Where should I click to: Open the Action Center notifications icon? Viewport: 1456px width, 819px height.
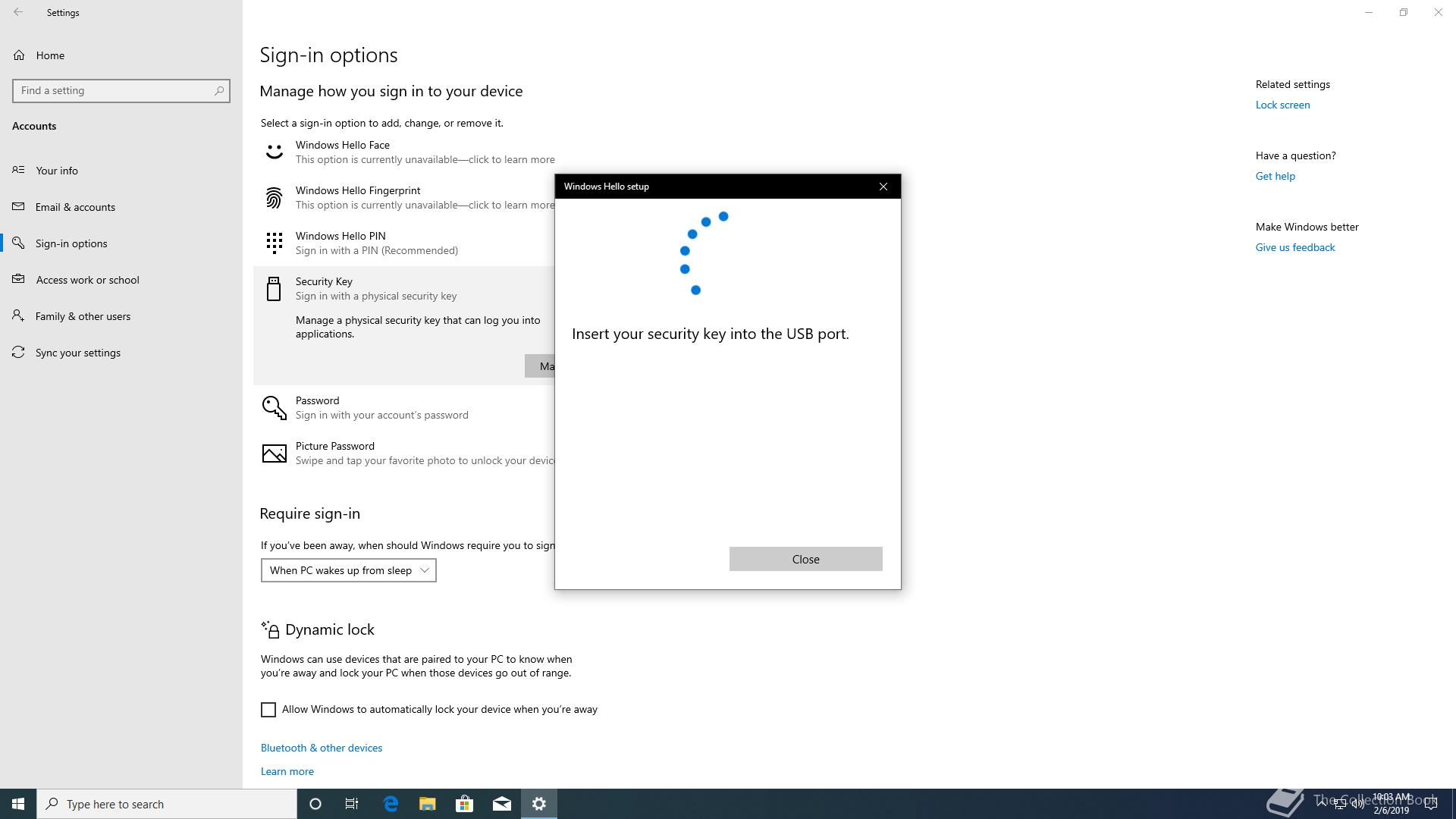coord(1431,804)
